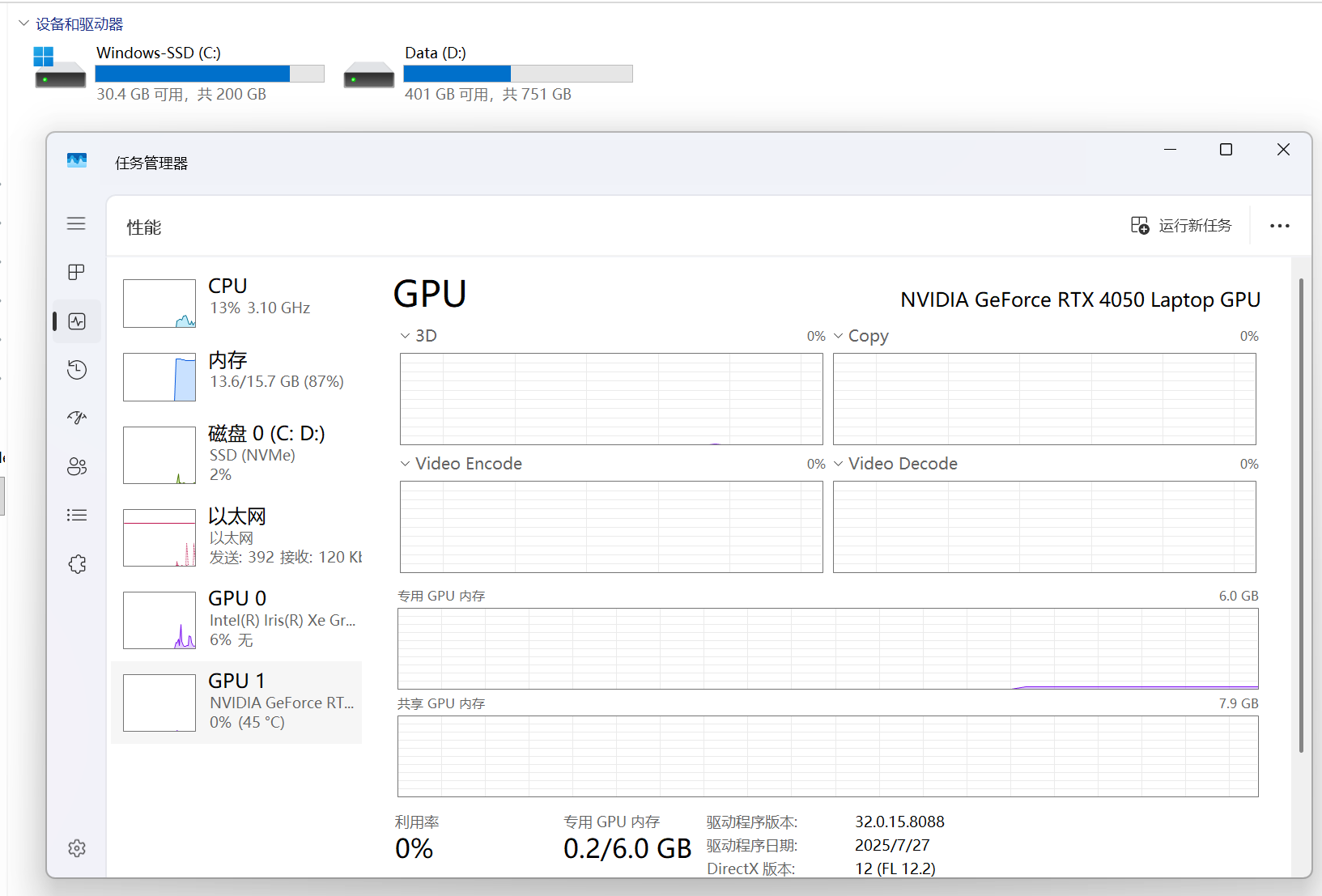Click the 专用 GPU 内存 graph

(x=828, y=648)
